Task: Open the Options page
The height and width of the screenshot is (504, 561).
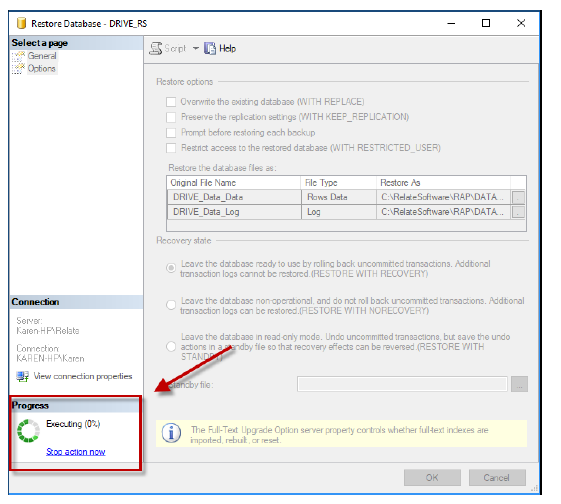Action: [x=42, y=68]
